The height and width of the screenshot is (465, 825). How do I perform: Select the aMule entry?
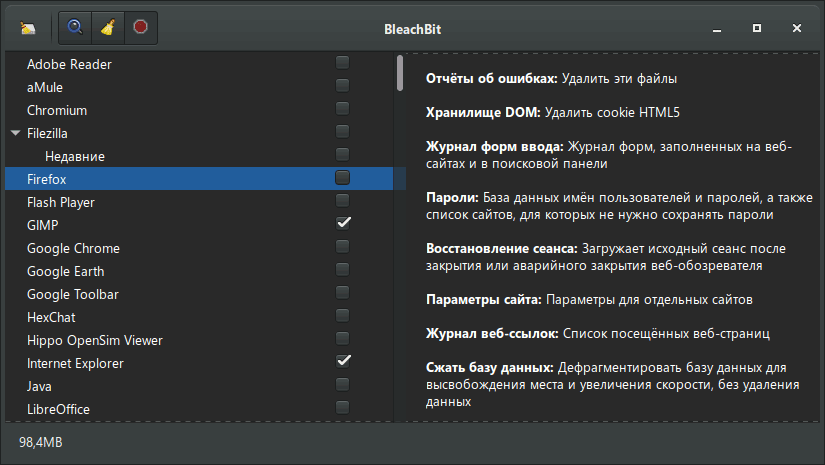(199, 87)
